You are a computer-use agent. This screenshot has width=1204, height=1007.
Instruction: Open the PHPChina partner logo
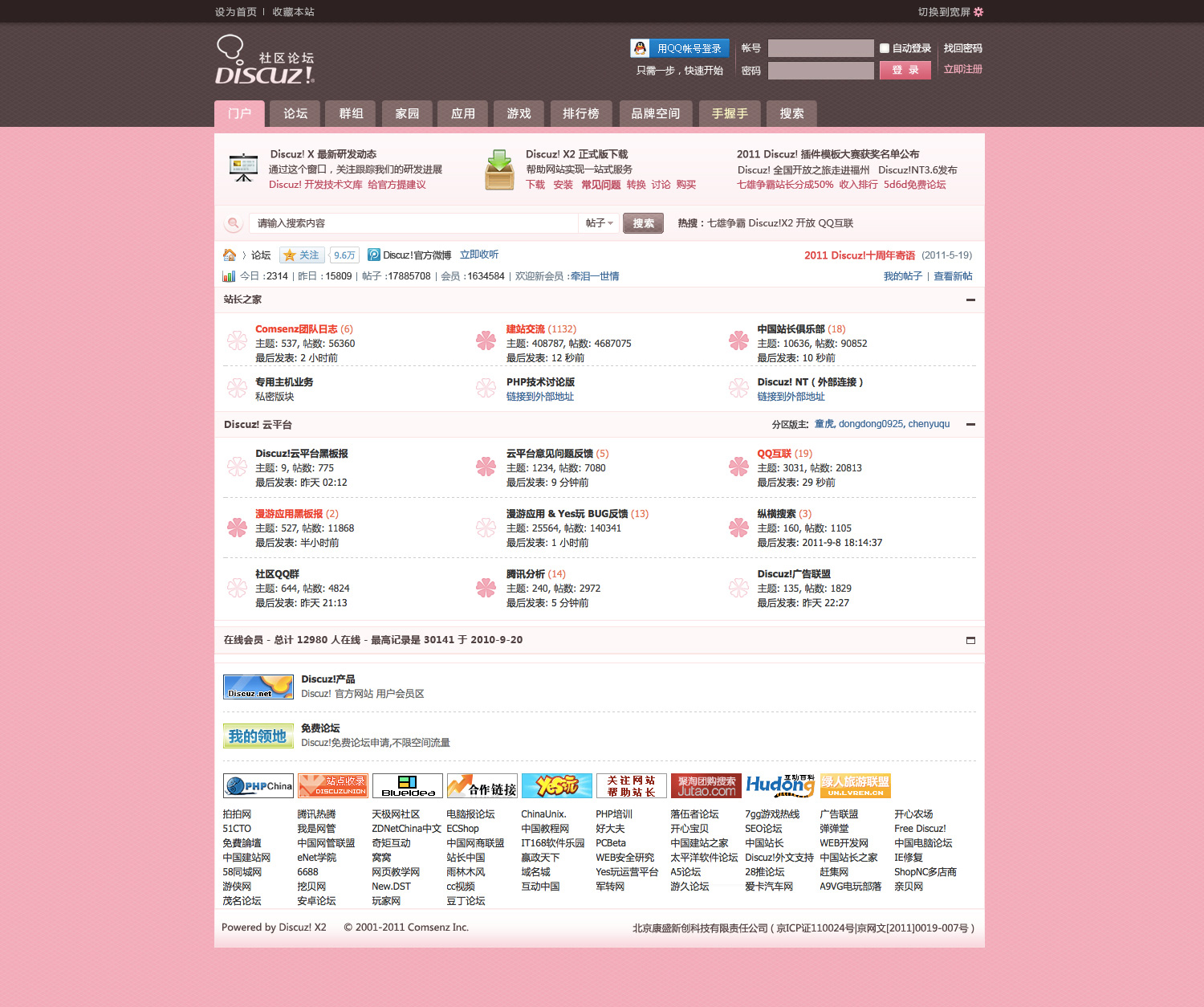(258, 786)
